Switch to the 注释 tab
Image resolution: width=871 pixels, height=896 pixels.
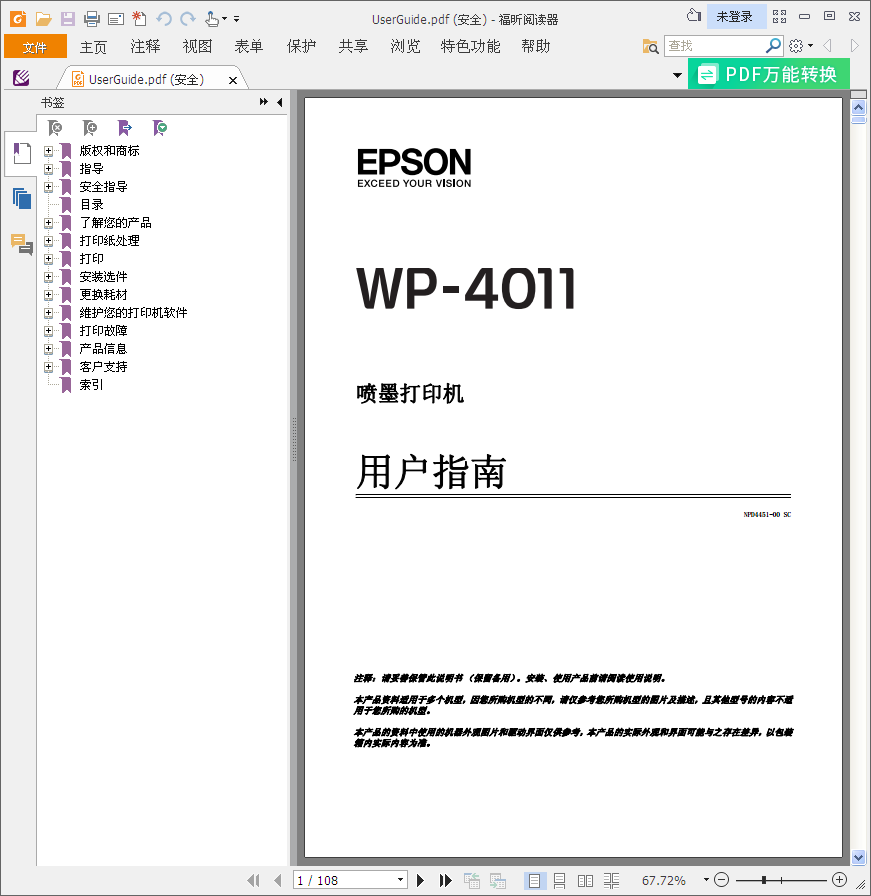coord(145,46)
